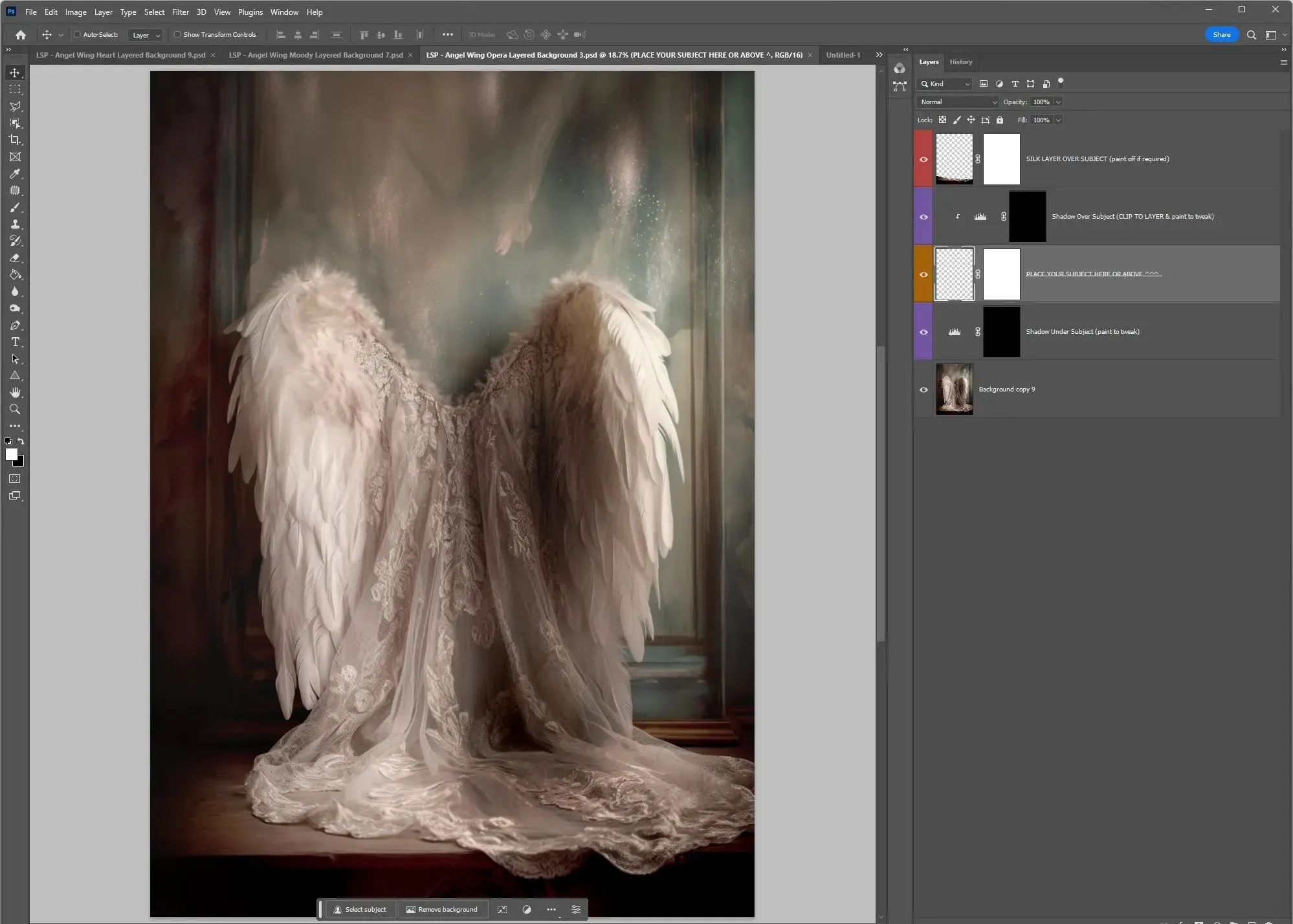This screenshot has height=924, width=1293.
Task: Select the Move tool in toolbar
Action: click(x=15, y=72)
